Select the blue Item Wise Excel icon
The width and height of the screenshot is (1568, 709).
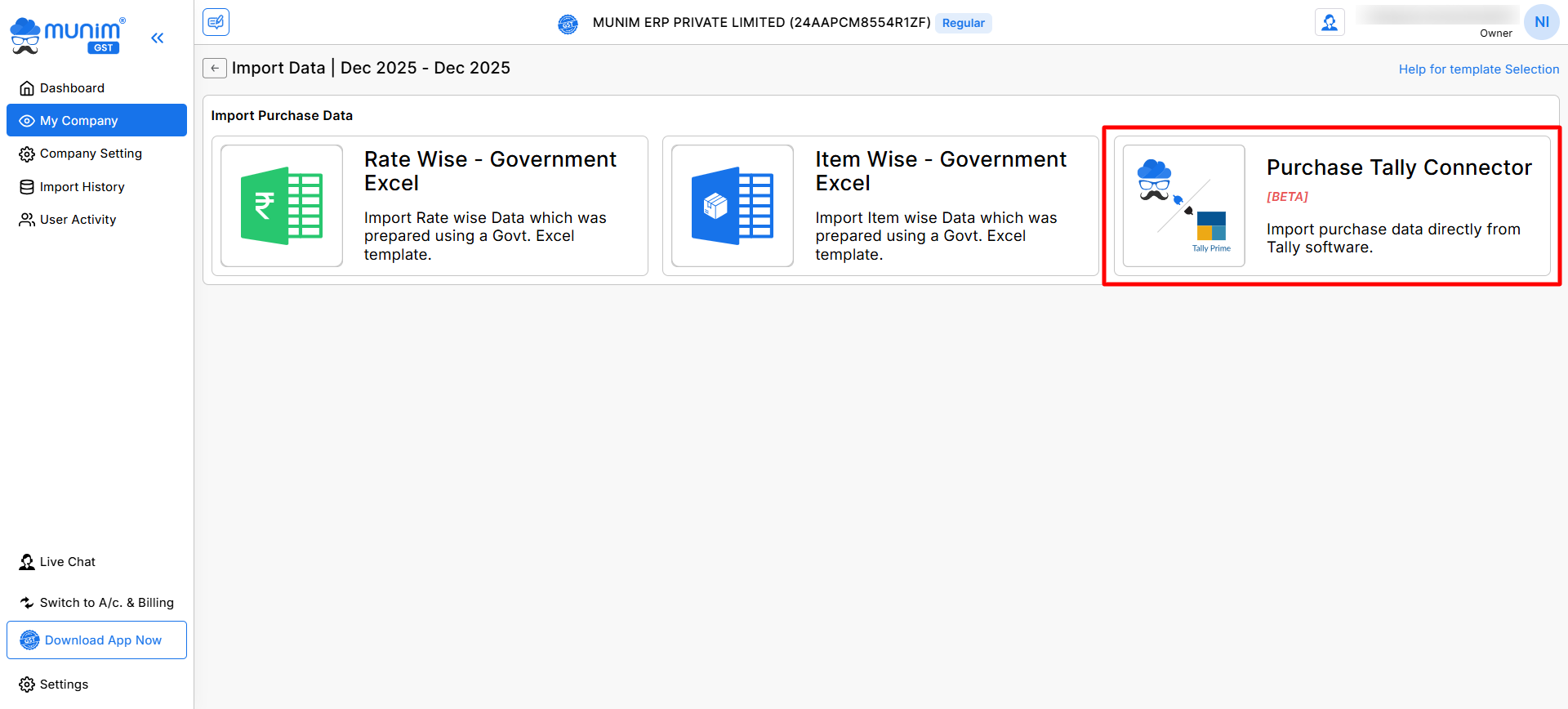point(733,206)
